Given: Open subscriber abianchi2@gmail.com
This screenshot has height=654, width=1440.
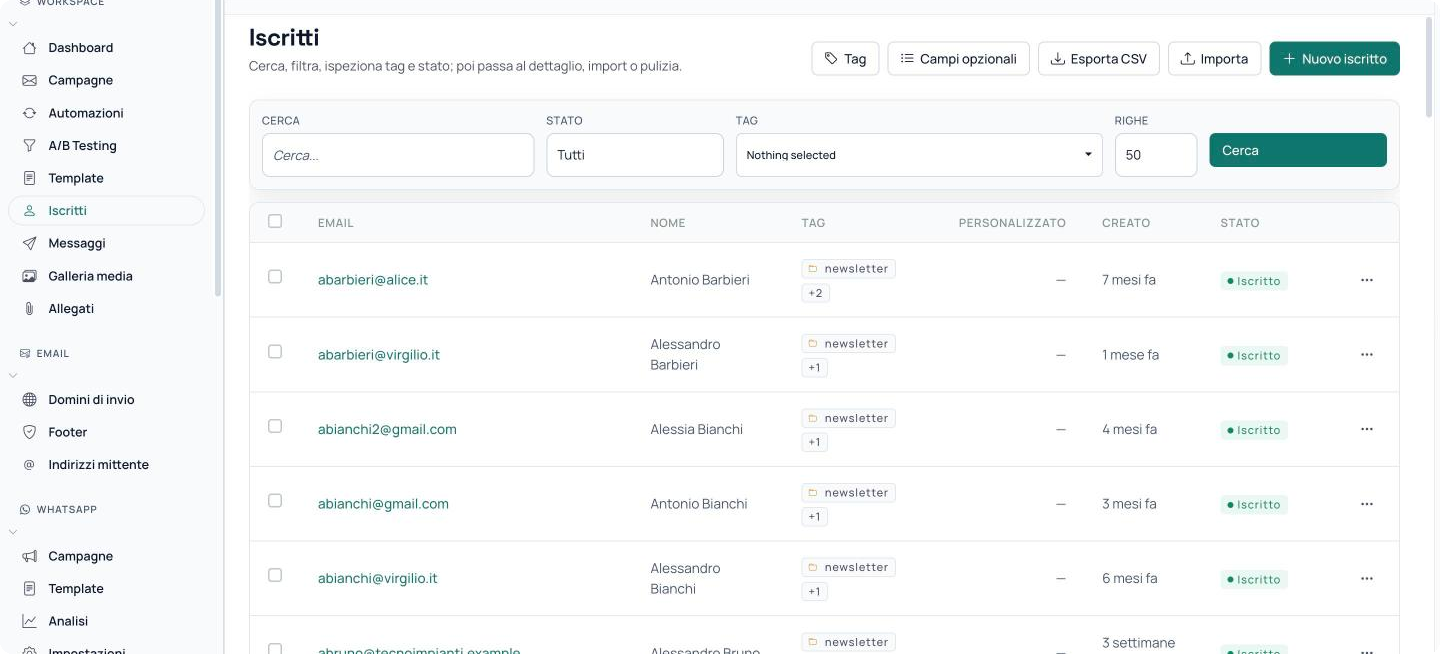Looking at the screenshot, I should [x=387, y=429].
